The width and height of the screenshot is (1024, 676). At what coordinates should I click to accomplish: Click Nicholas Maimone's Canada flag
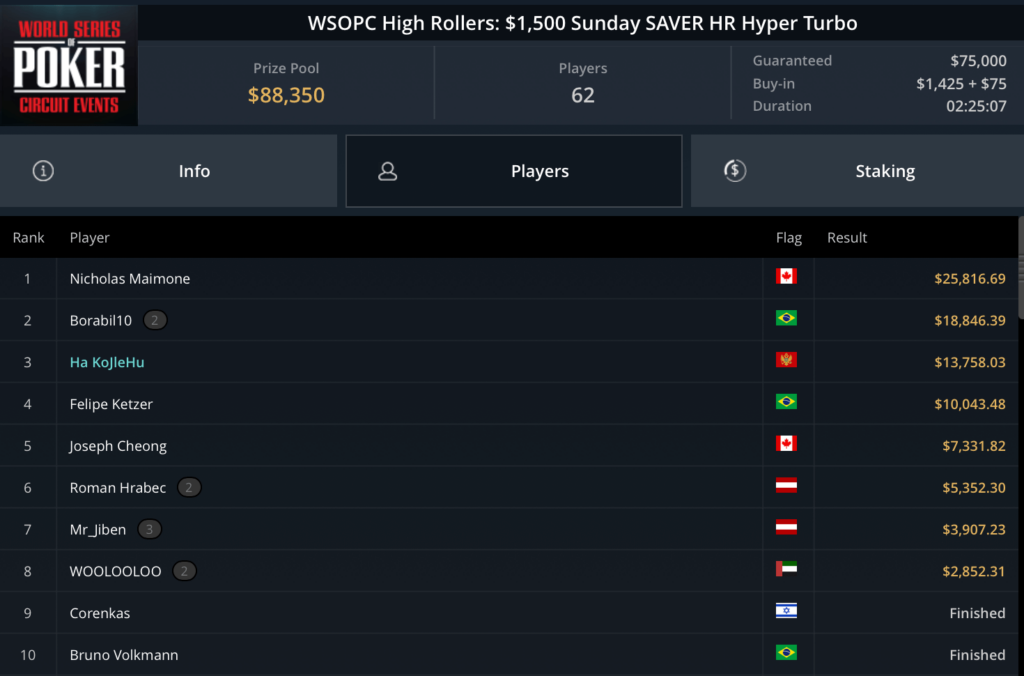tap(786, 277)
